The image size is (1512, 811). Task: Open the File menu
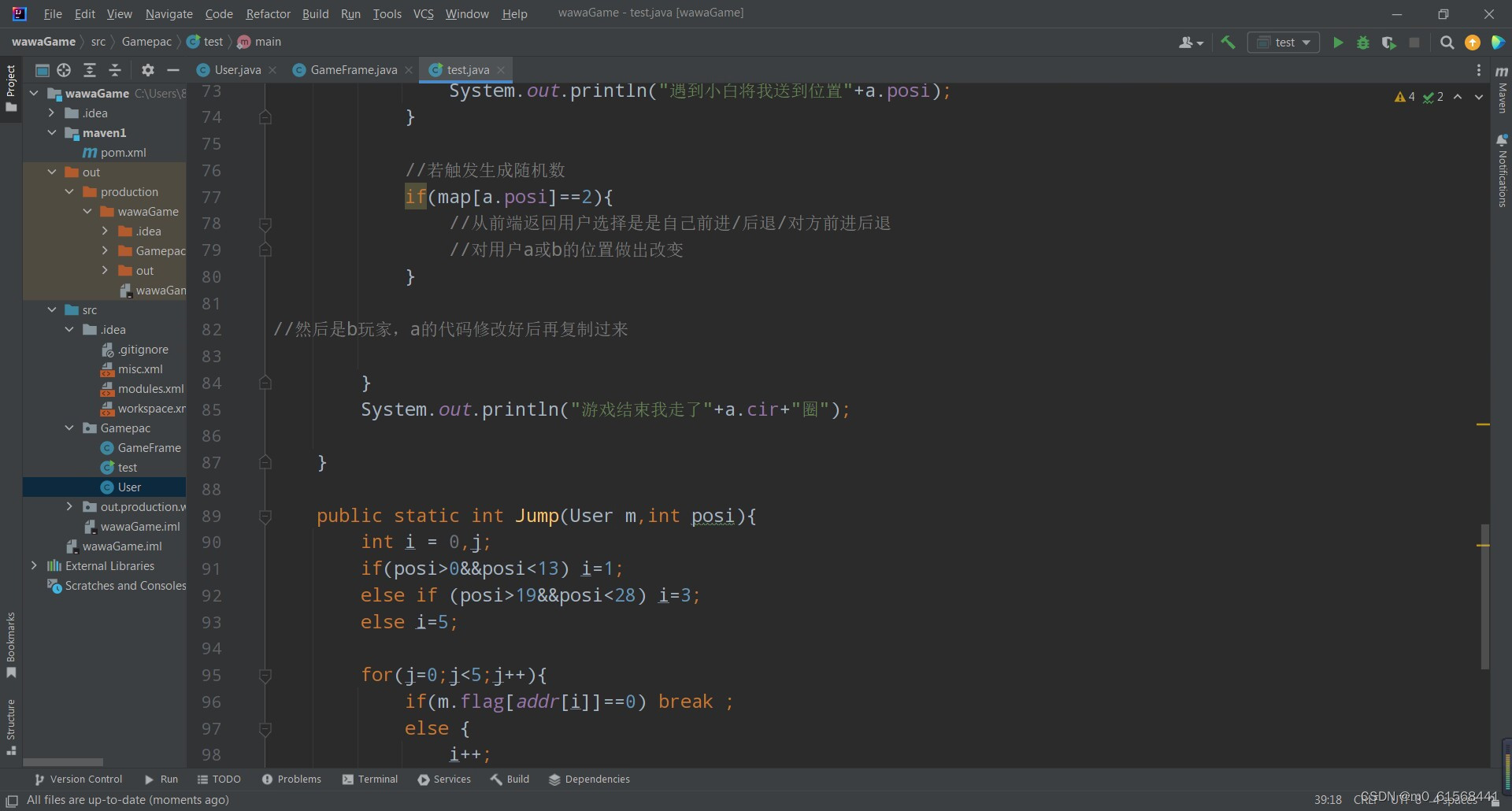(x=53, y=14)
